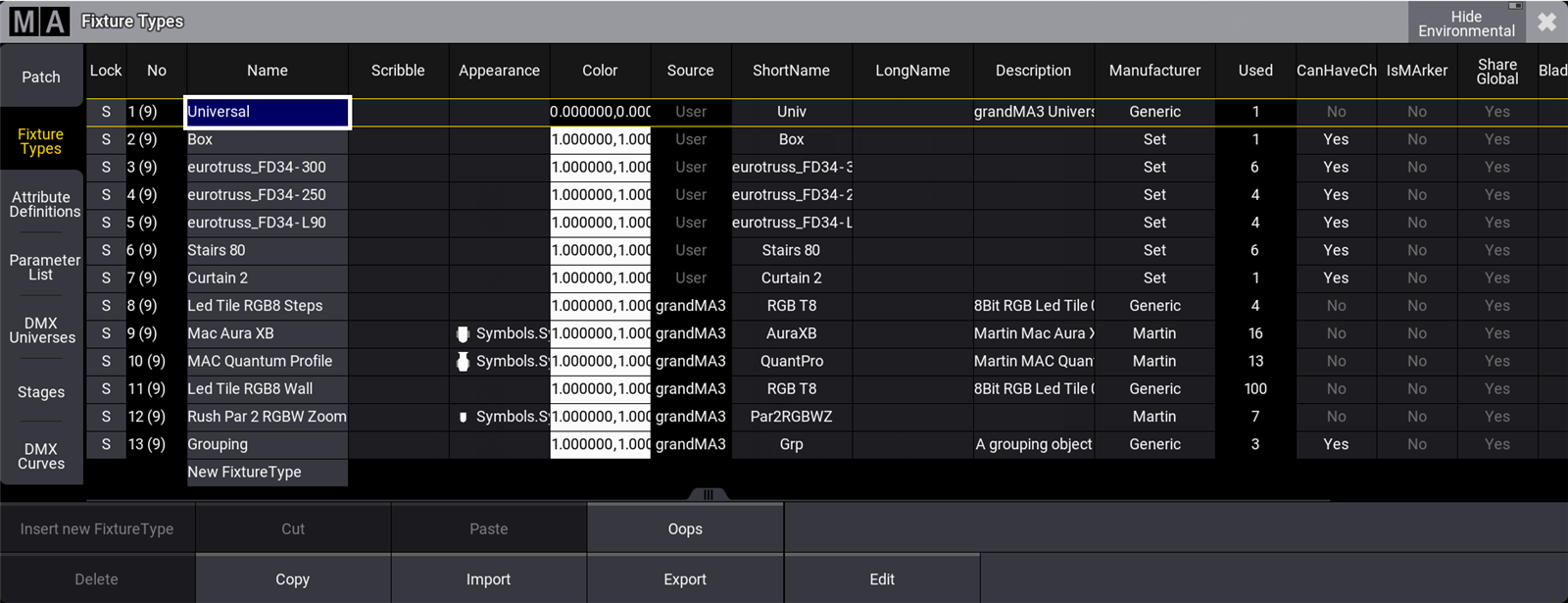Select the Mac Aura XB appearance symbol

tap(463, 333)
